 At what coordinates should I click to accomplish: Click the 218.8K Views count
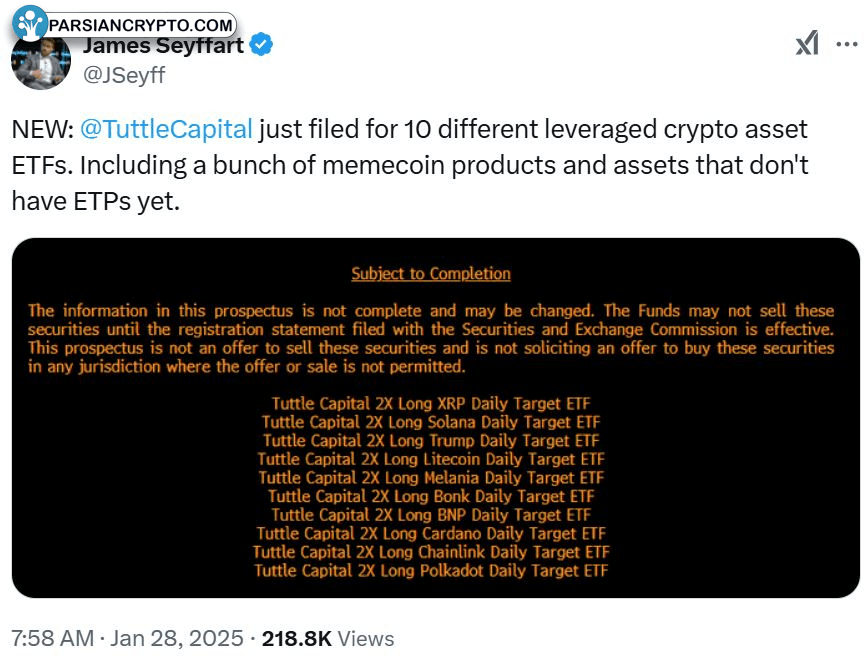(x=328, y=638)
